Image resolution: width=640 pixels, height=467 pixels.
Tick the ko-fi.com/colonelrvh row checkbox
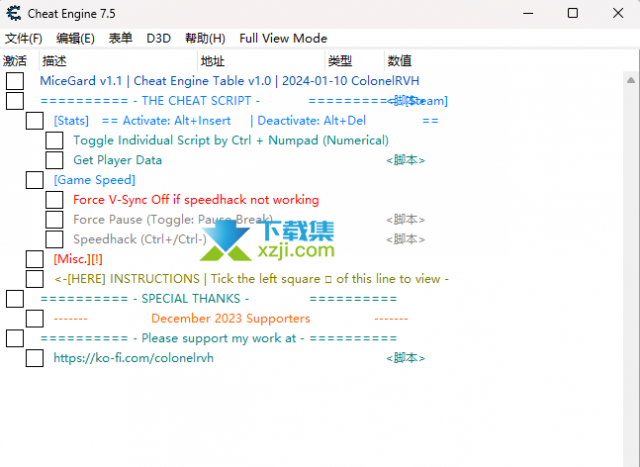(x=35, y=358)
